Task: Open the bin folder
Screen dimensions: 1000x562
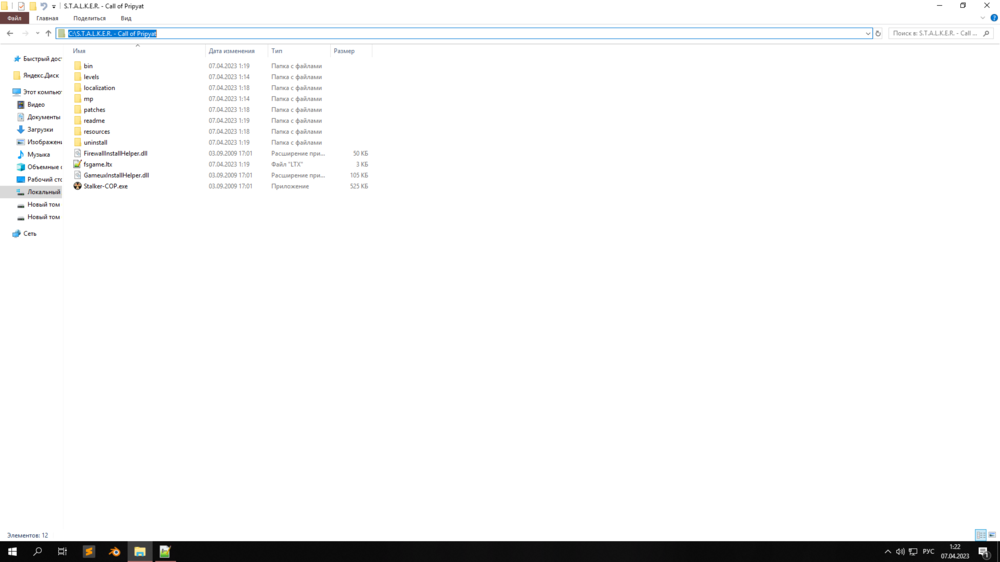Action: pos(88,66)
